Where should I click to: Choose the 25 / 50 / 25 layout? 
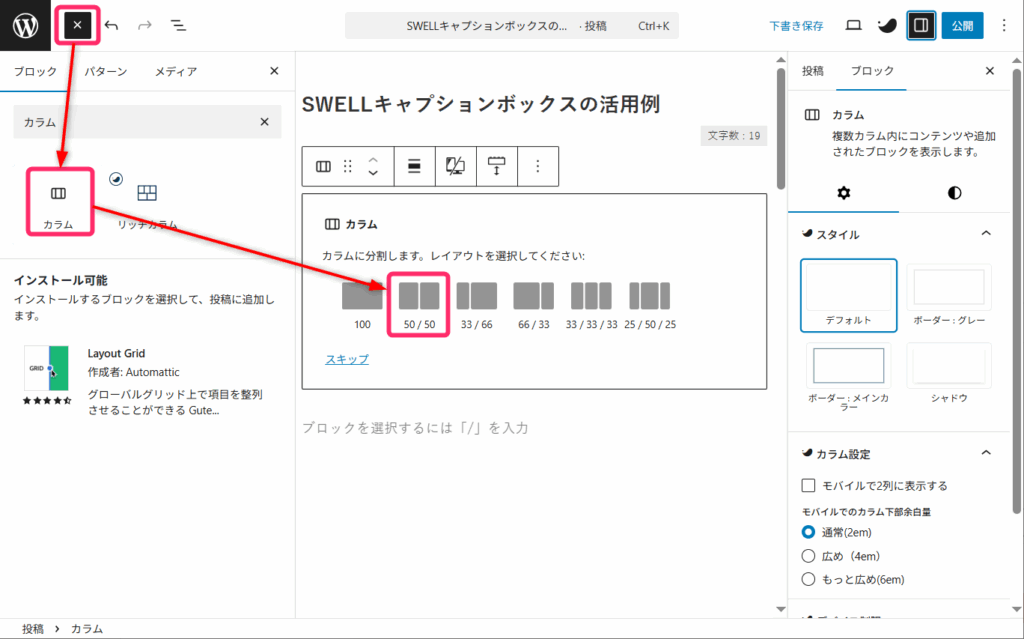click(x=650, y=305)
